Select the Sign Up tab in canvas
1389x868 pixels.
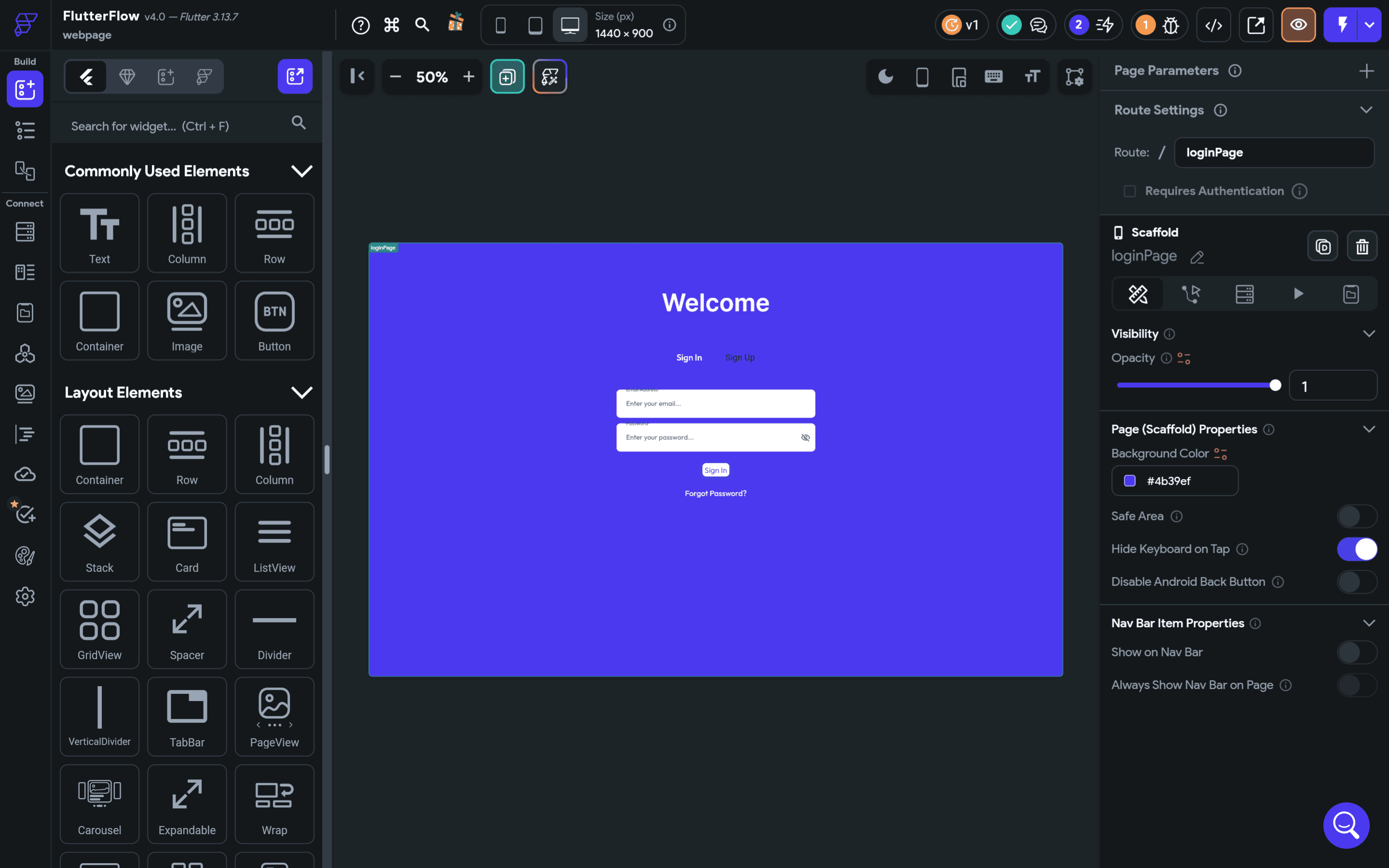[739, 358]
